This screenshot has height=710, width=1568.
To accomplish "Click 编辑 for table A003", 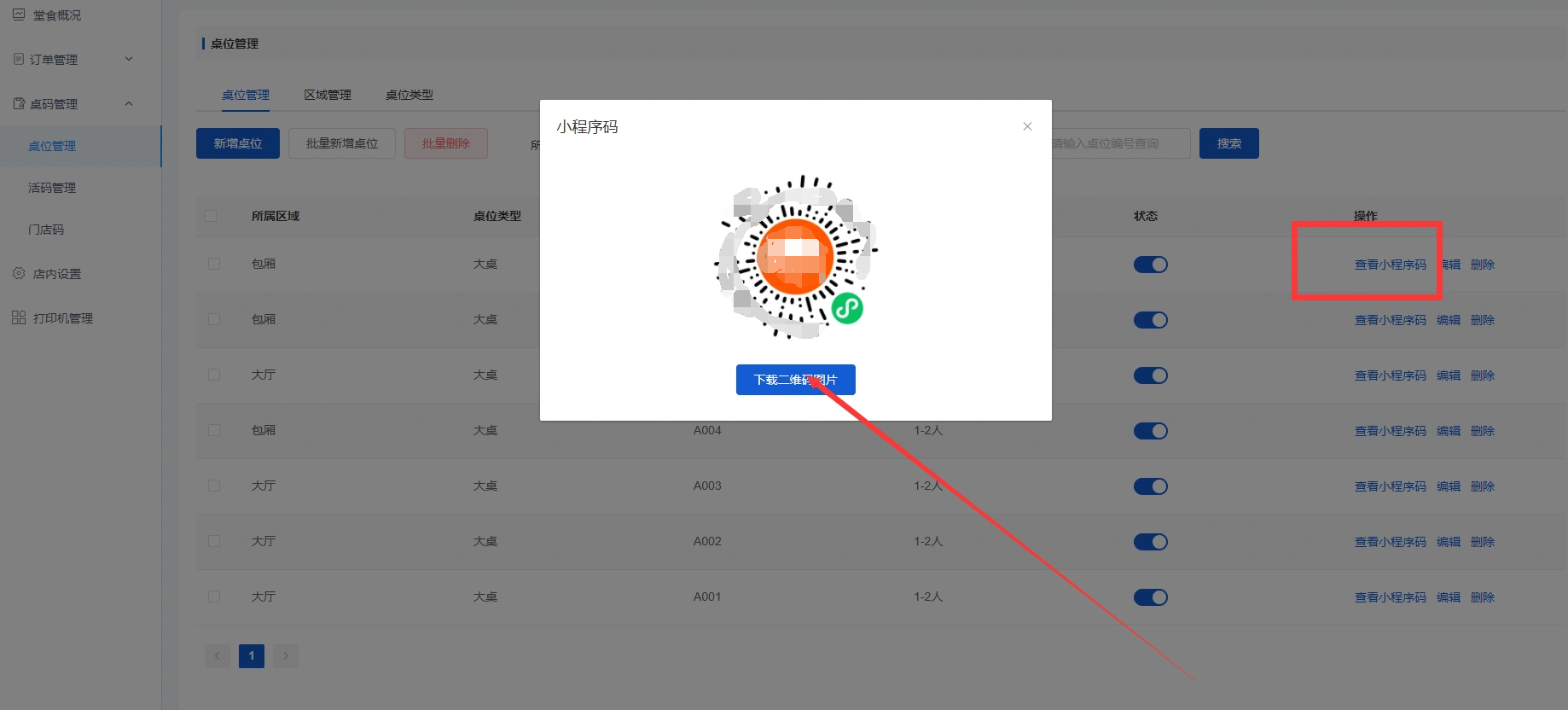I will (1449, 486).
